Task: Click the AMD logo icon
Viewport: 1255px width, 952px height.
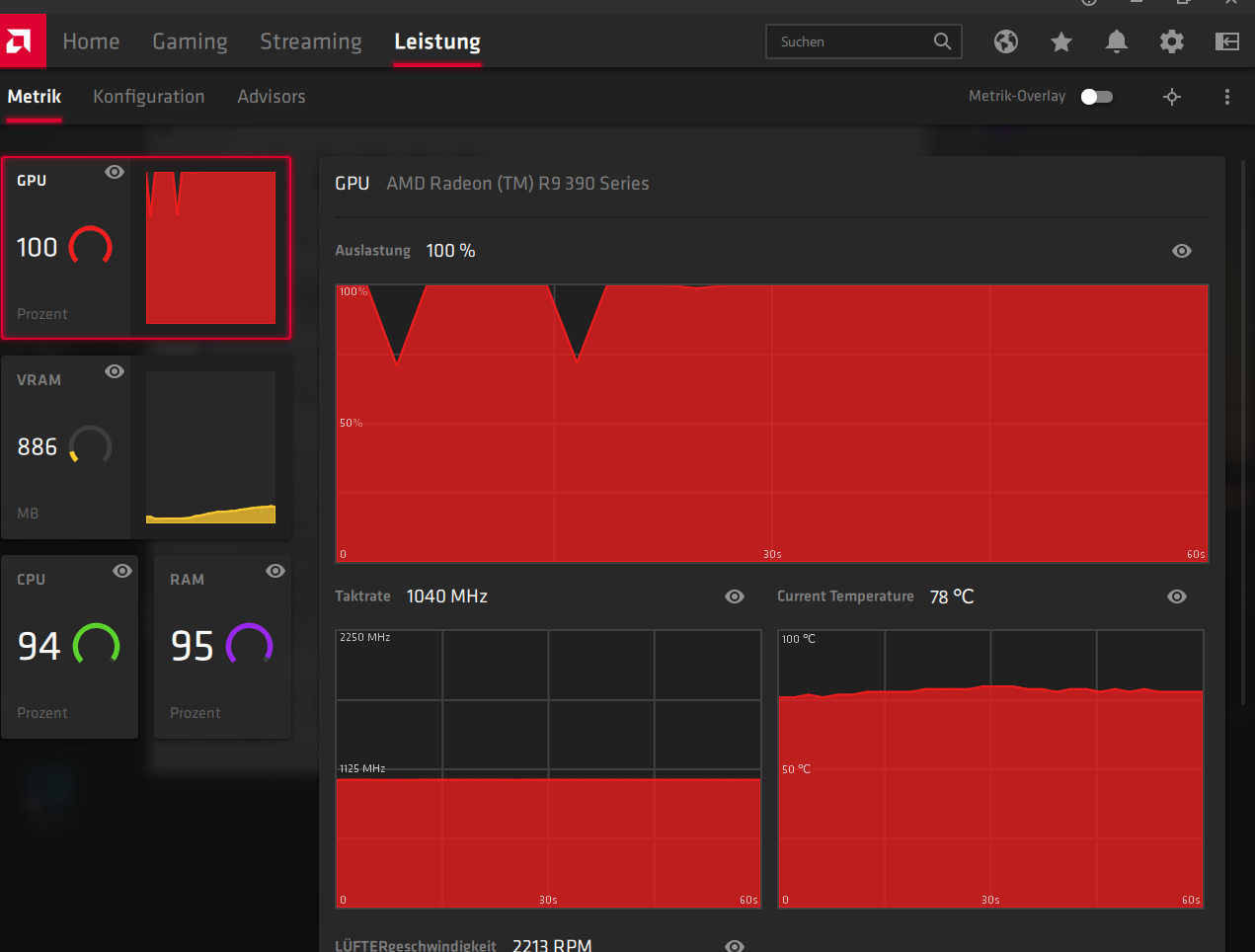Action: 22,40
